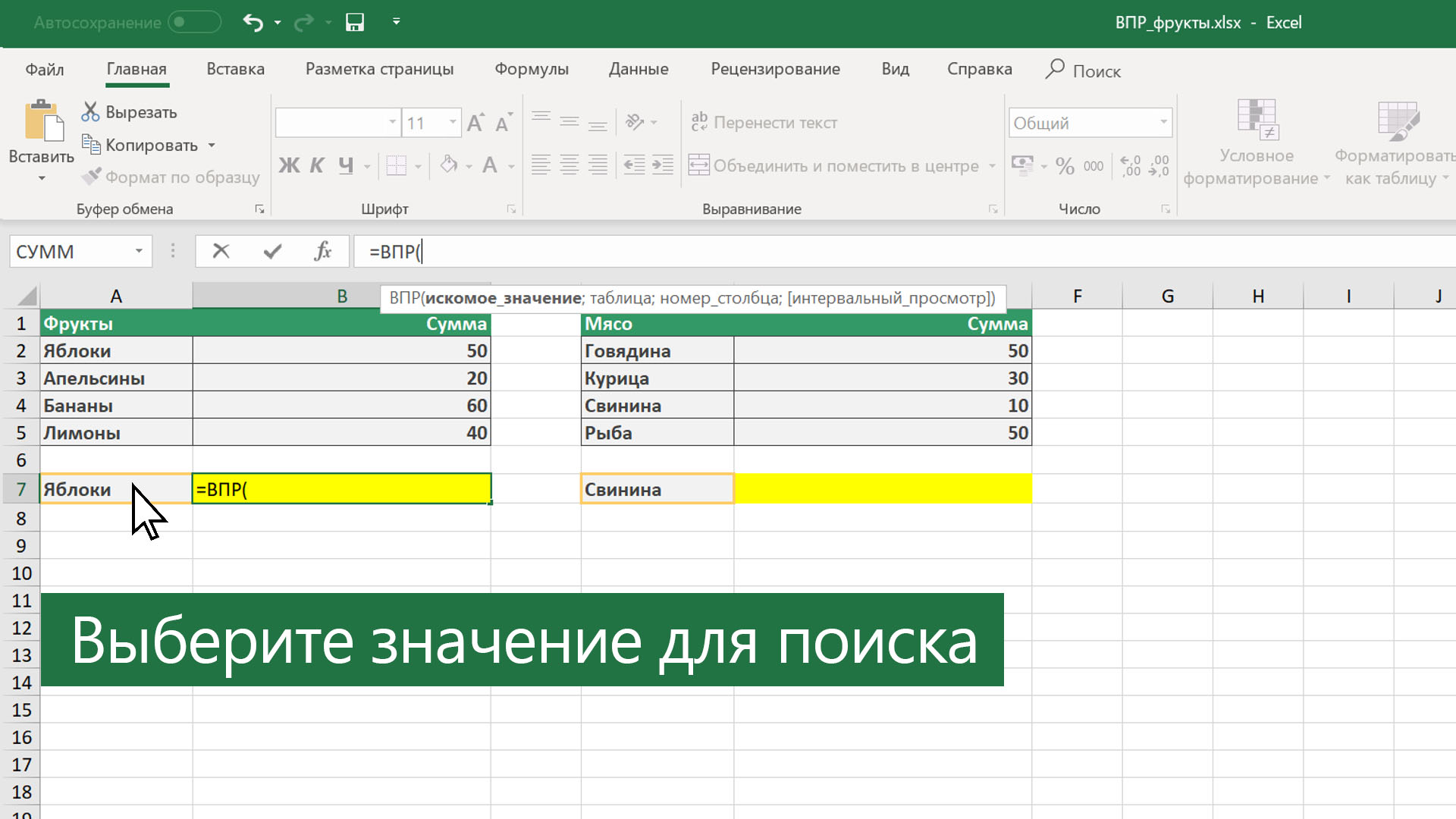Confirm formula with the checkmark icon

click(272, 251)
